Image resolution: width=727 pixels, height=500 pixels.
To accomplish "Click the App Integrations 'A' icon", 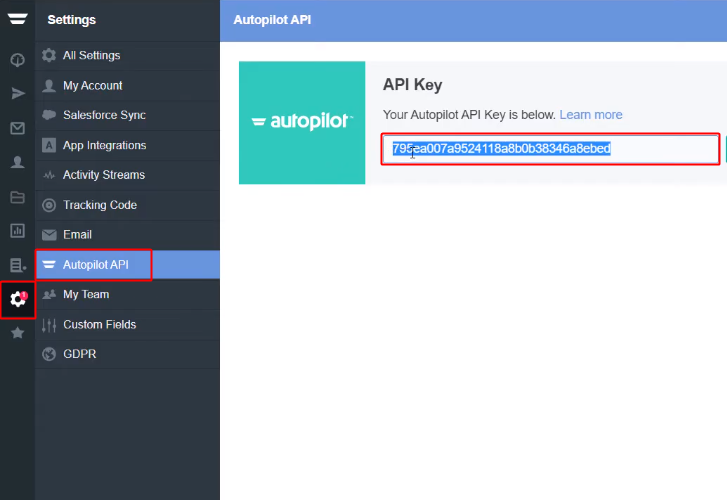I will [49, 145].
